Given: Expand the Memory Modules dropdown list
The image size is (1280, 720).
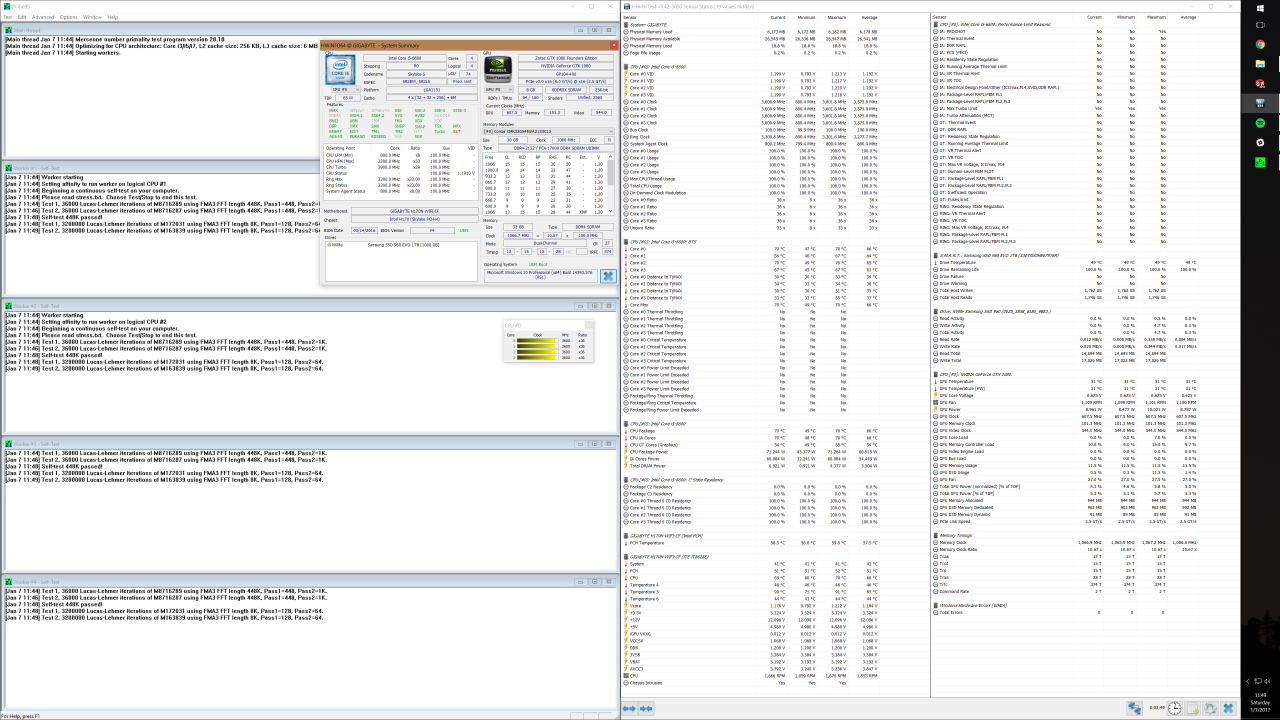Looking at the screenshot, I should coord(609,131).
